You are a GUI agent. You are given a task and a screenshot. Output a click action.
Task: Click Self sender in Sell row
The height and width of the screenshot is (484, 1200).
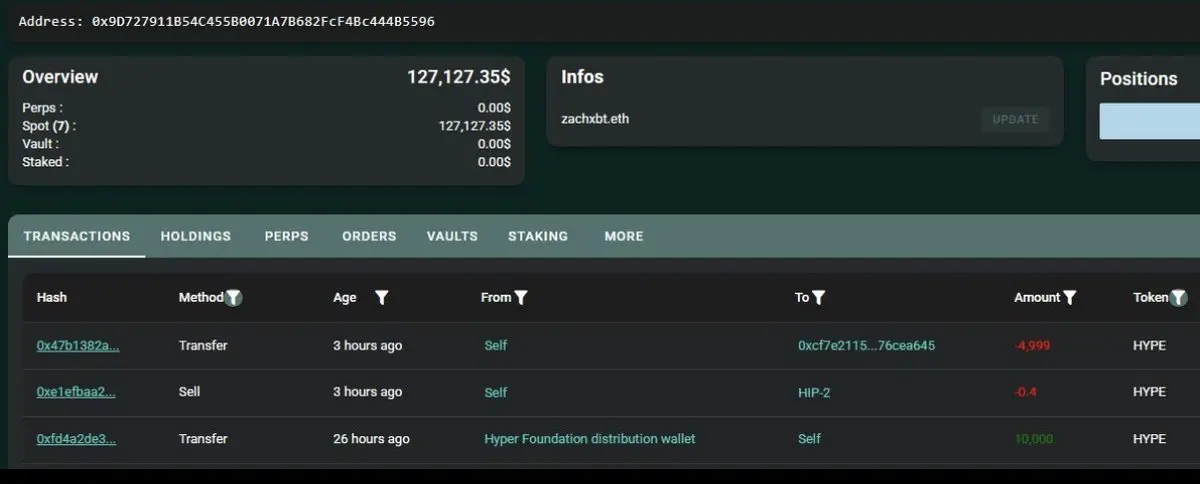pyautogui.click(x=496, y=392)
